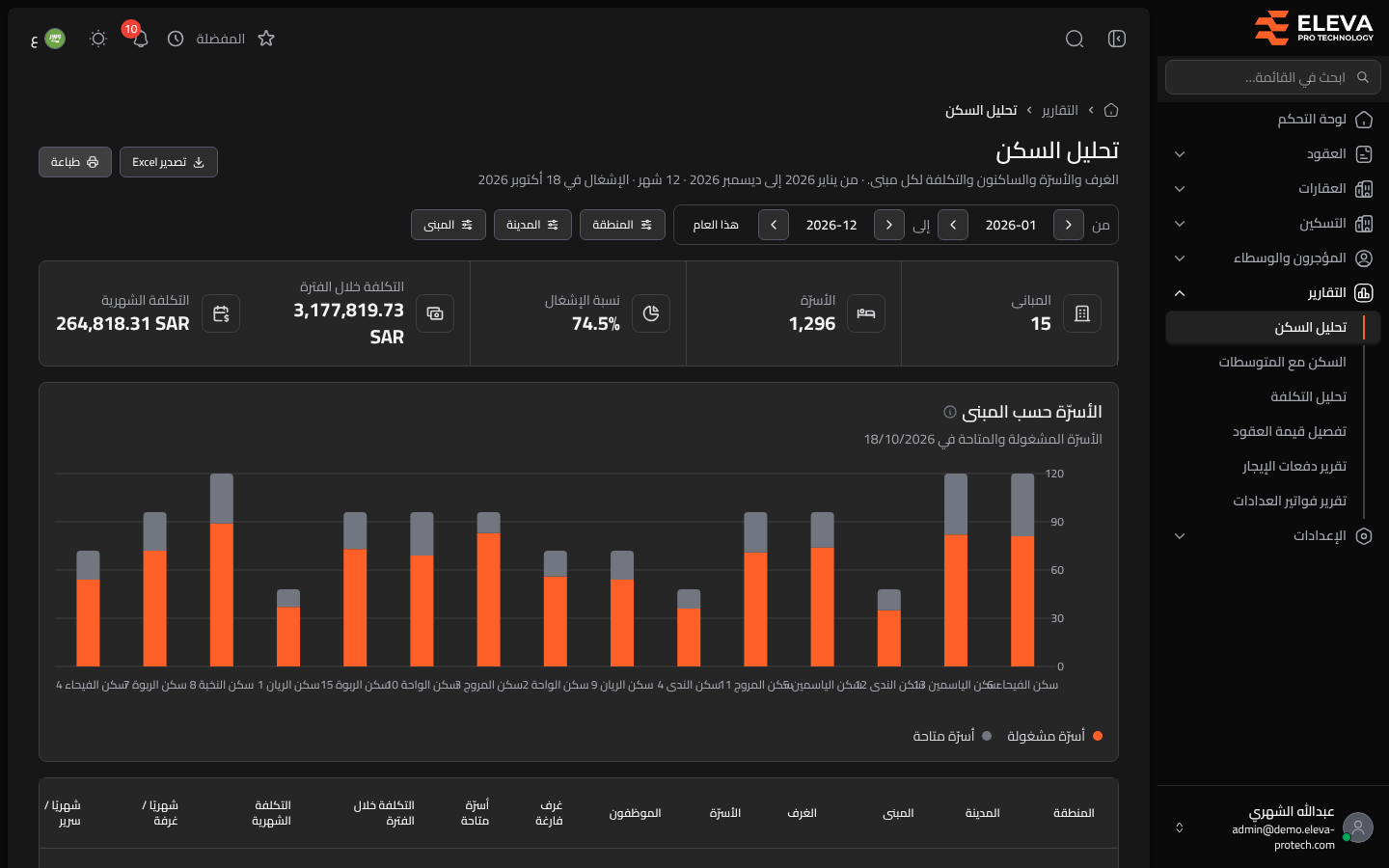Toggle the available beds legend (أسرّة متاحة)

coord(952,736)
